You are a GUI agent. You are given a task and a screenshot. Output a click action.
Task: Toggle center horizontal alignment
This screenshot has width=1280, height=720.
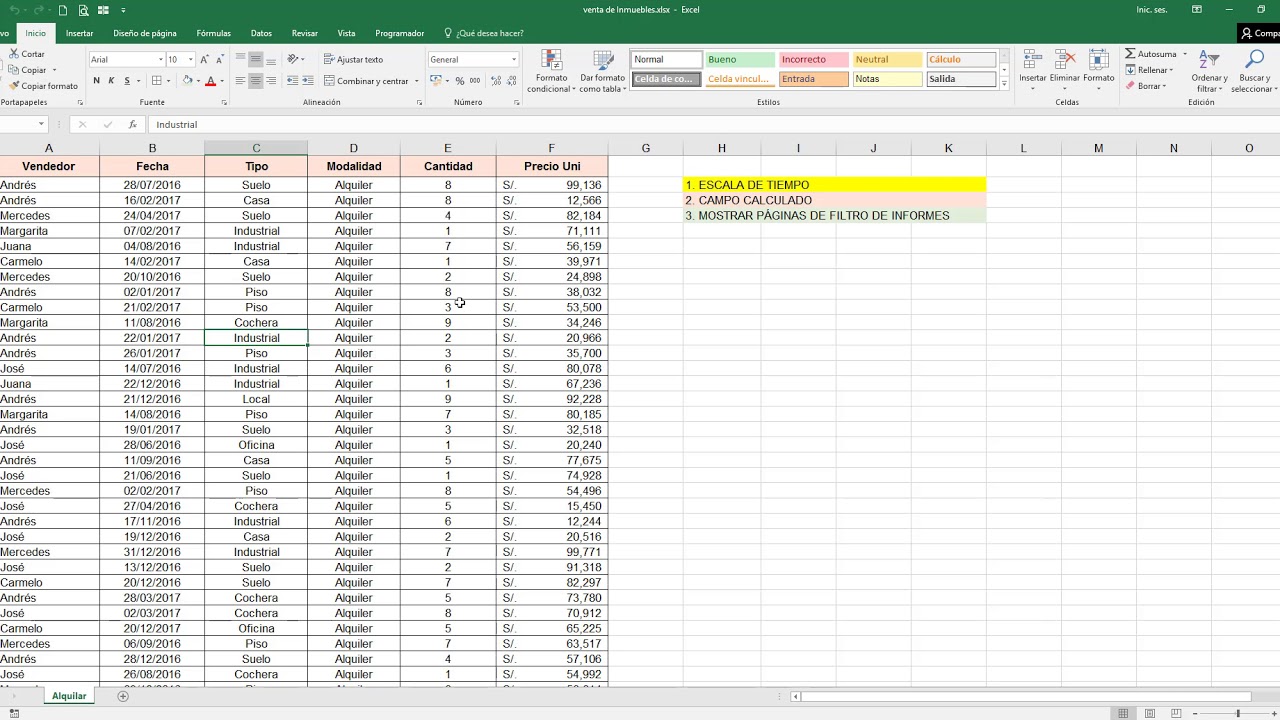tap(256, 81)
